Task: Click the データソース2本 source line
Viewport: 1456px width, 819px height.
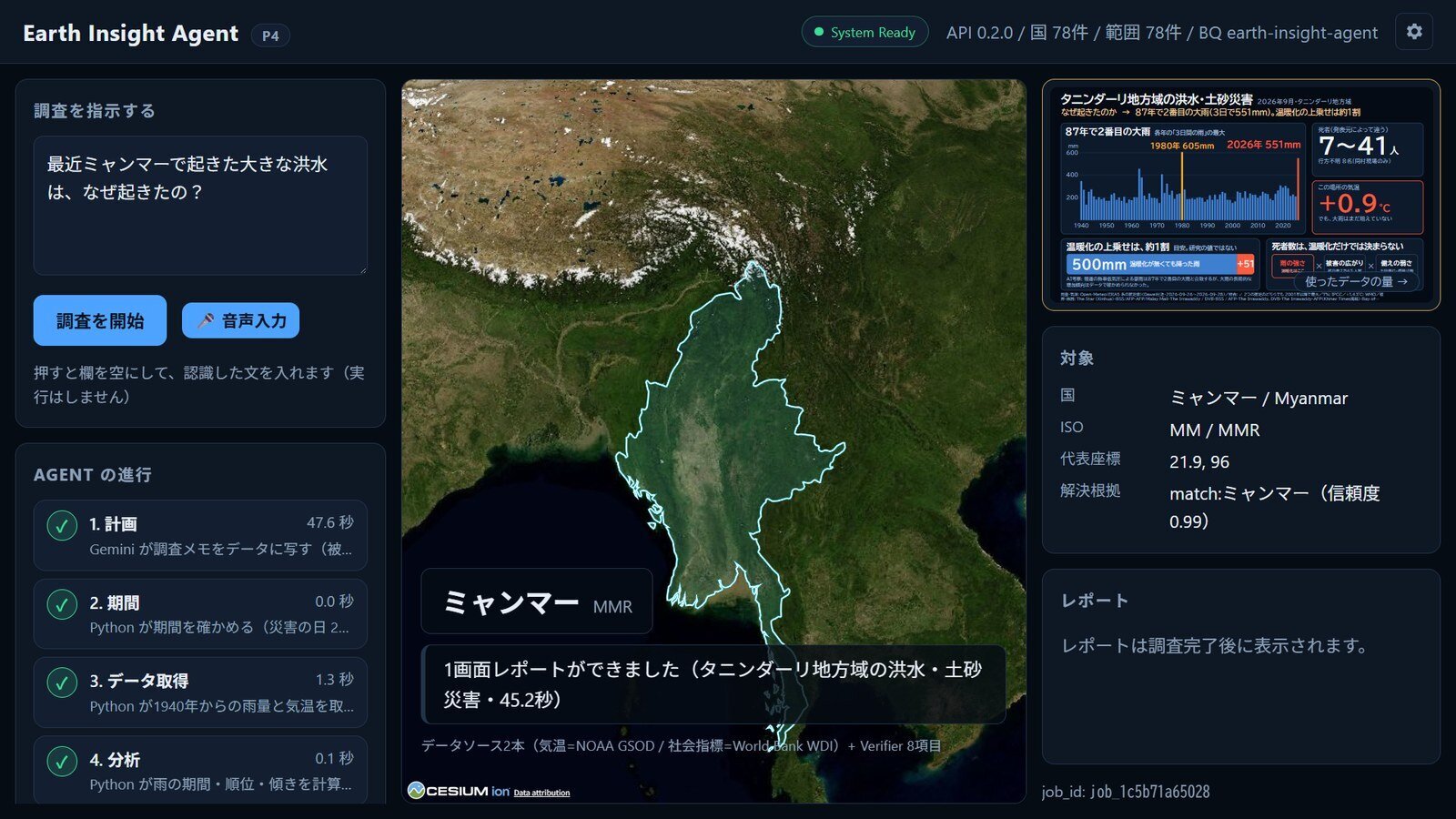Action: pos(681,745)
